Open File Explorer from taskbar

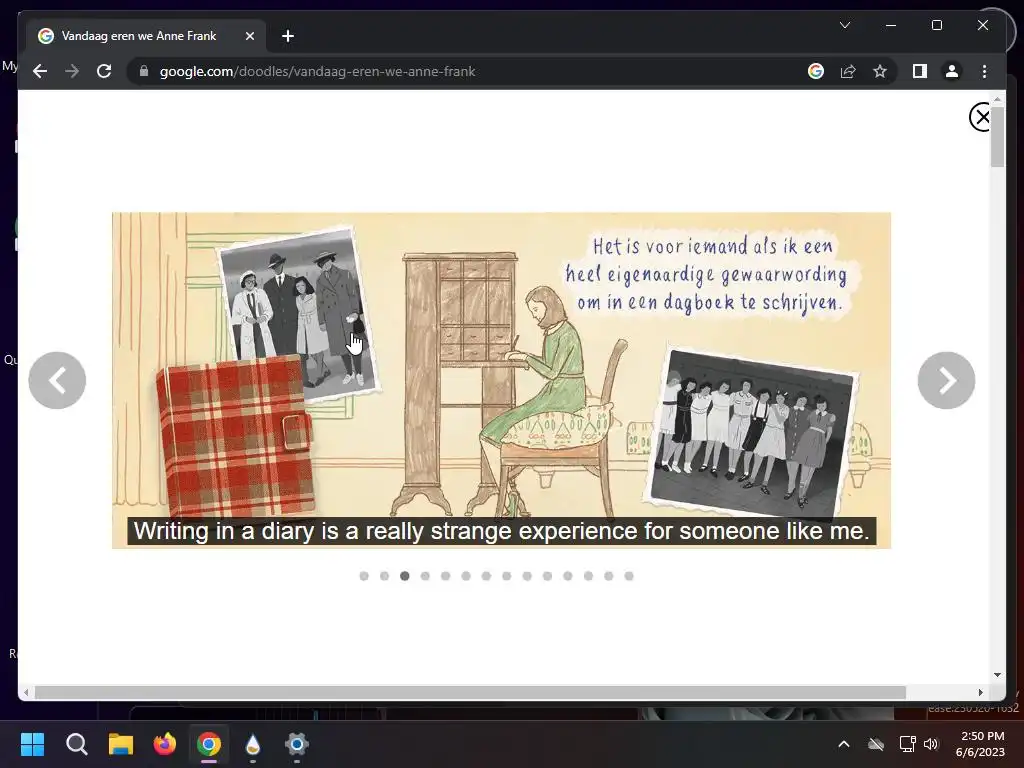pos(121,744)
